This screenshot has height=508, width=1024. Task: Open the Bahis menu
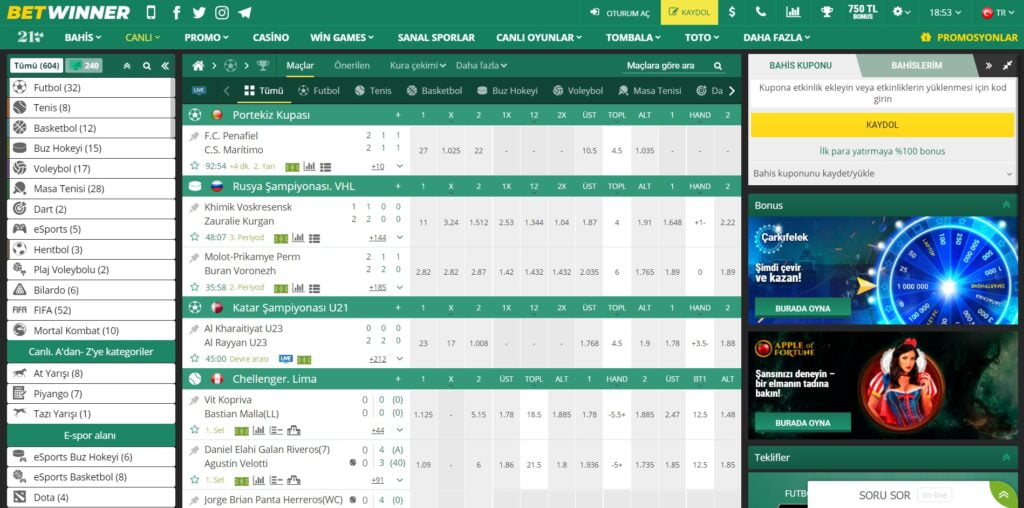click(83, 38)
